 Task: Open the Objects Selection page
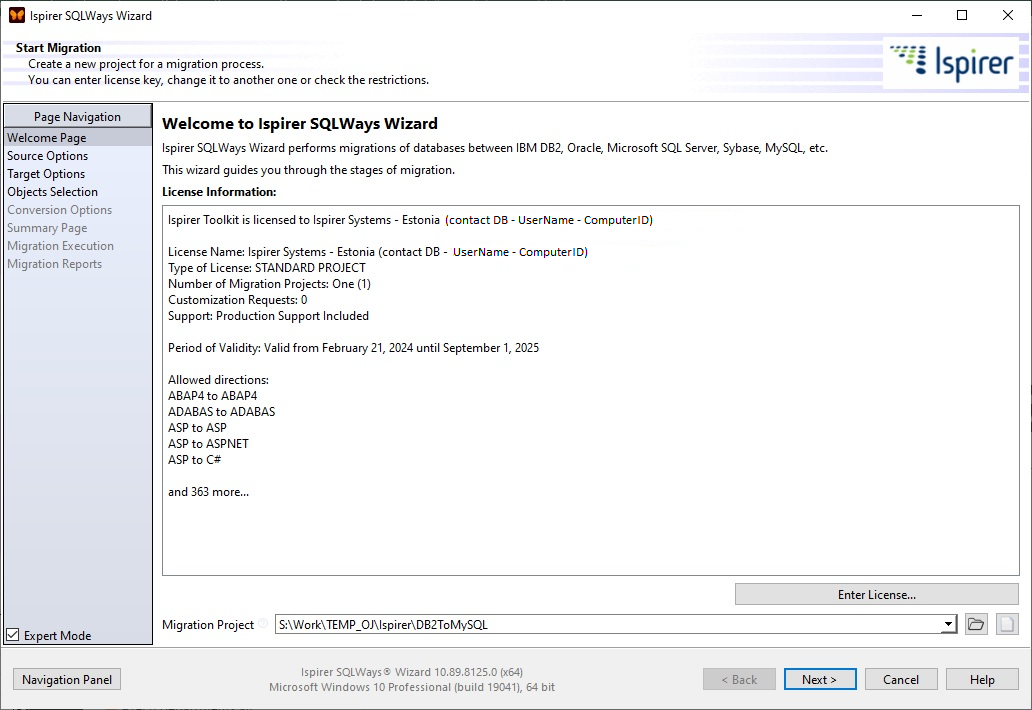click(52, 191)
